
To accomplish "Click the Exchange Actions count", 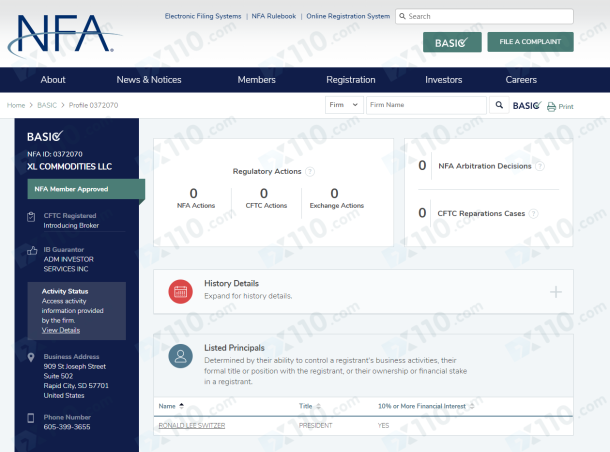I will click(334, 193).
